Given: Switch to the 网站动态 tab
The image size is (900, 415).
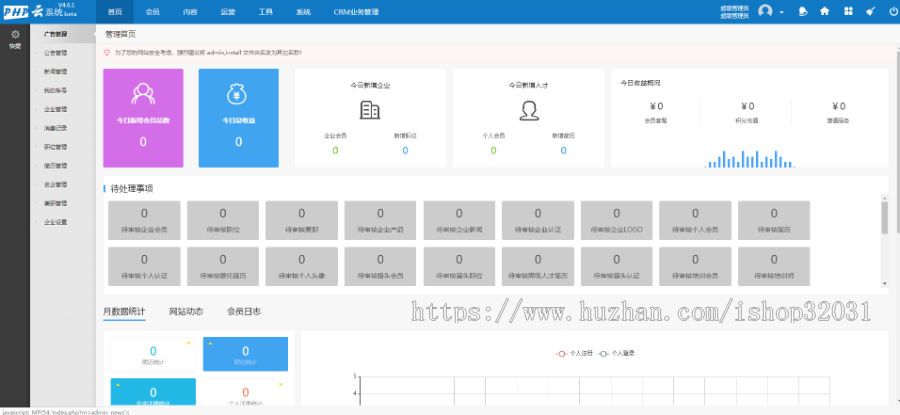Looking at the screenshot, I should click(186, 312).
